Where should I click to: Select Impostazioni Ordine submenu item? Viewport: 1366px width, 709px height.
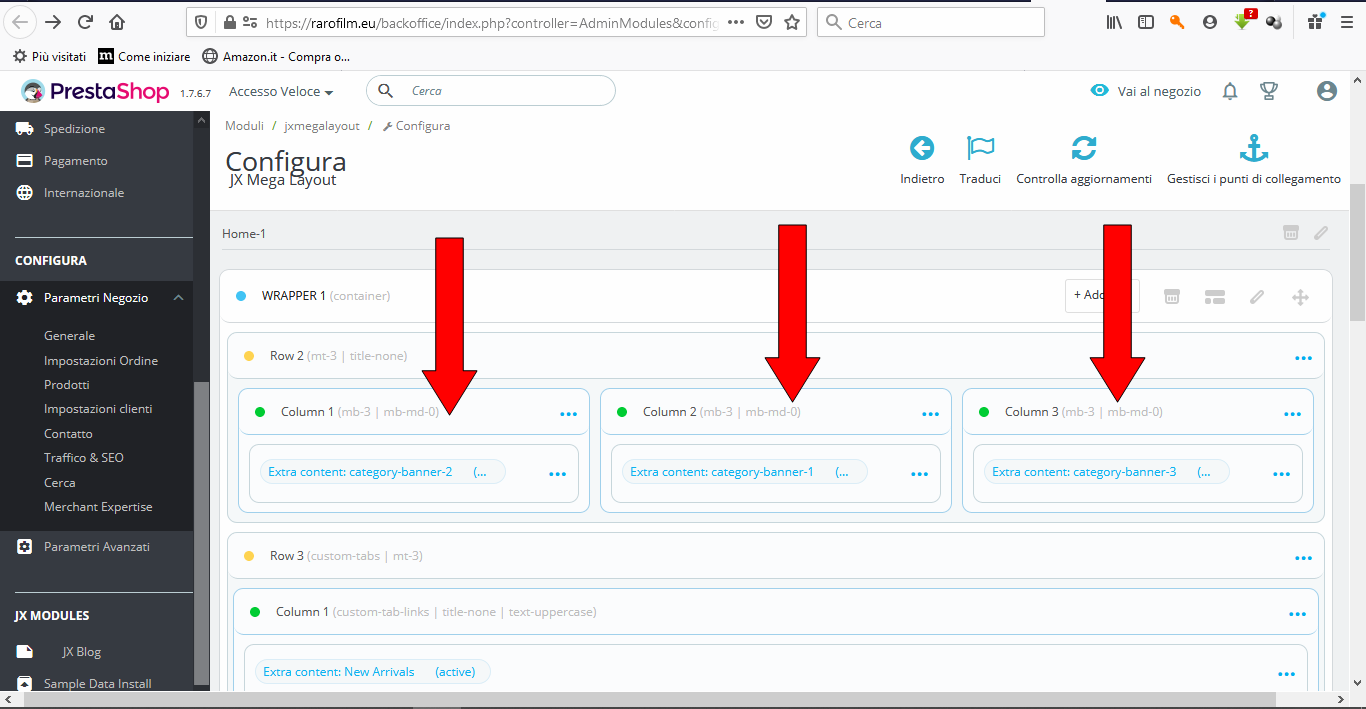point(101,360)
